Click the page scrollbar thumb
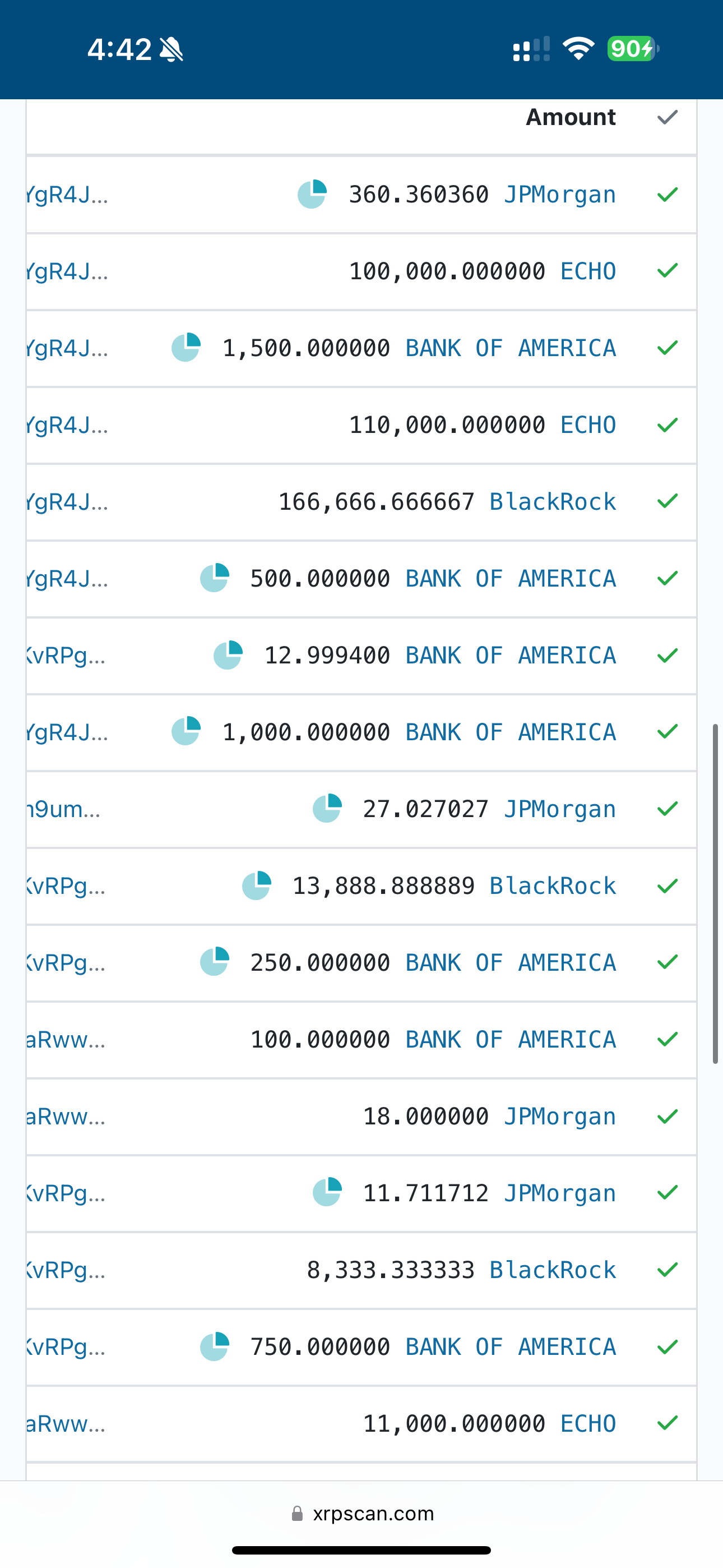The width and height of the screenshot is (723, 1568). pos(716,893)
